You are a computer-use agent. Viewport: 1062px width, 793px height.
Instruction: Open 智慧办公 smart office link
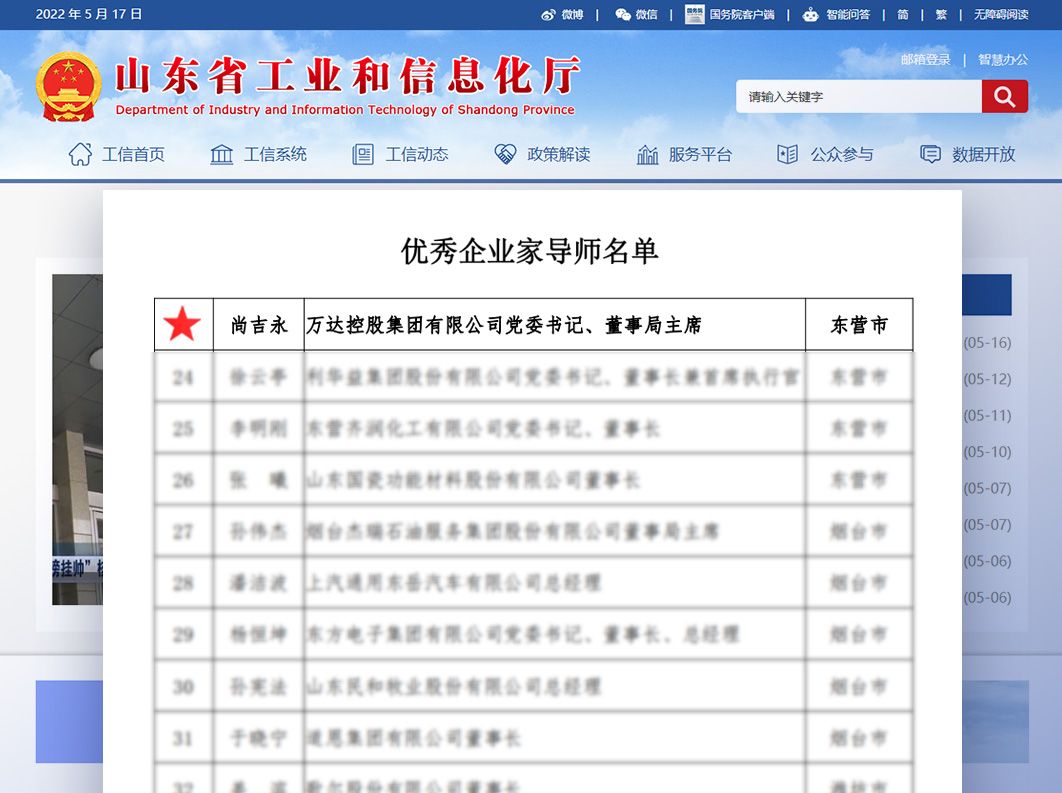click(1003, 59)
